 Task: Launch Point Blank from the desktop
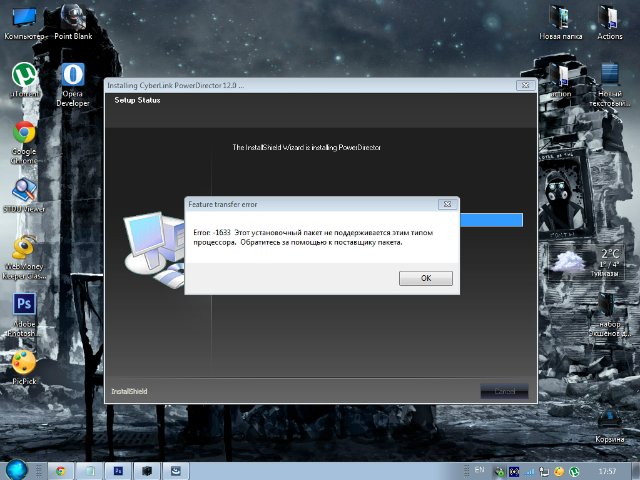[x=73, y=19]
